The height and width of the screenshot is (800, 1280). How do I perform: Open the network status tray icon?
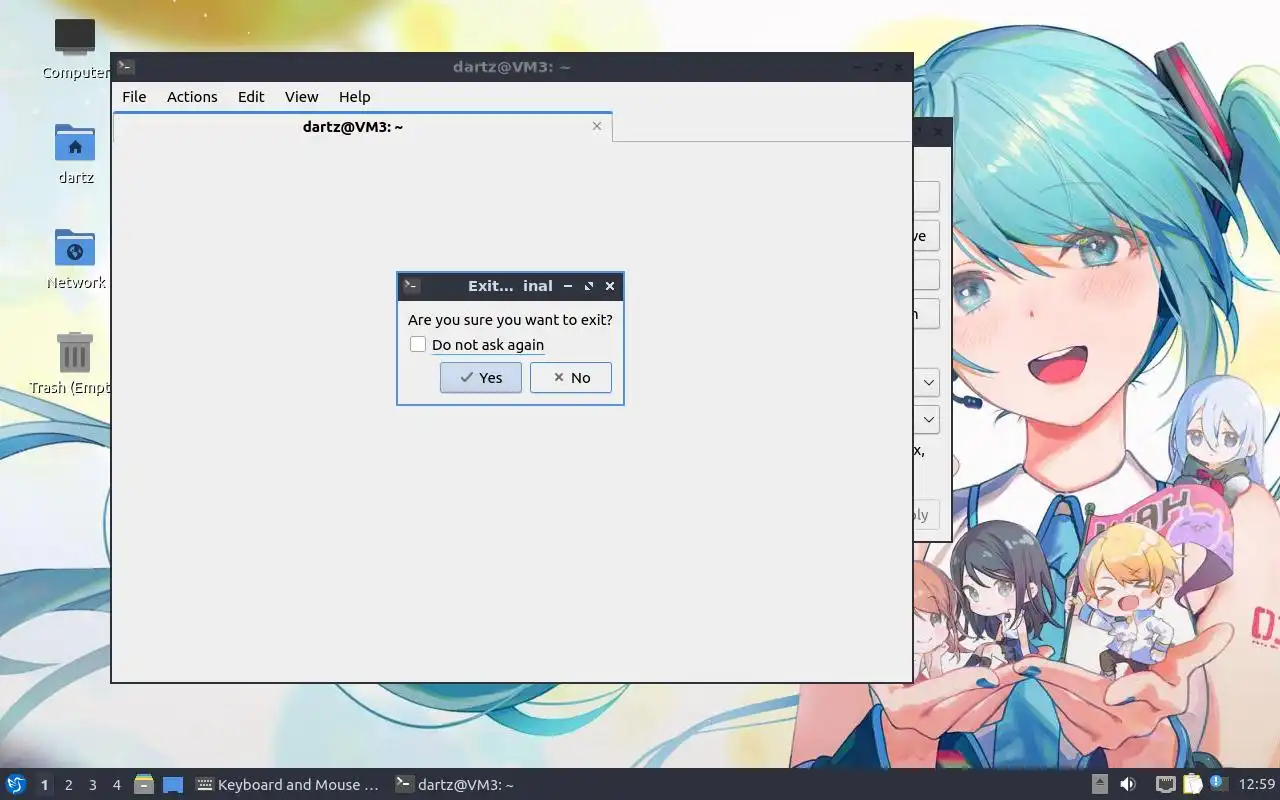(1165, 785)
